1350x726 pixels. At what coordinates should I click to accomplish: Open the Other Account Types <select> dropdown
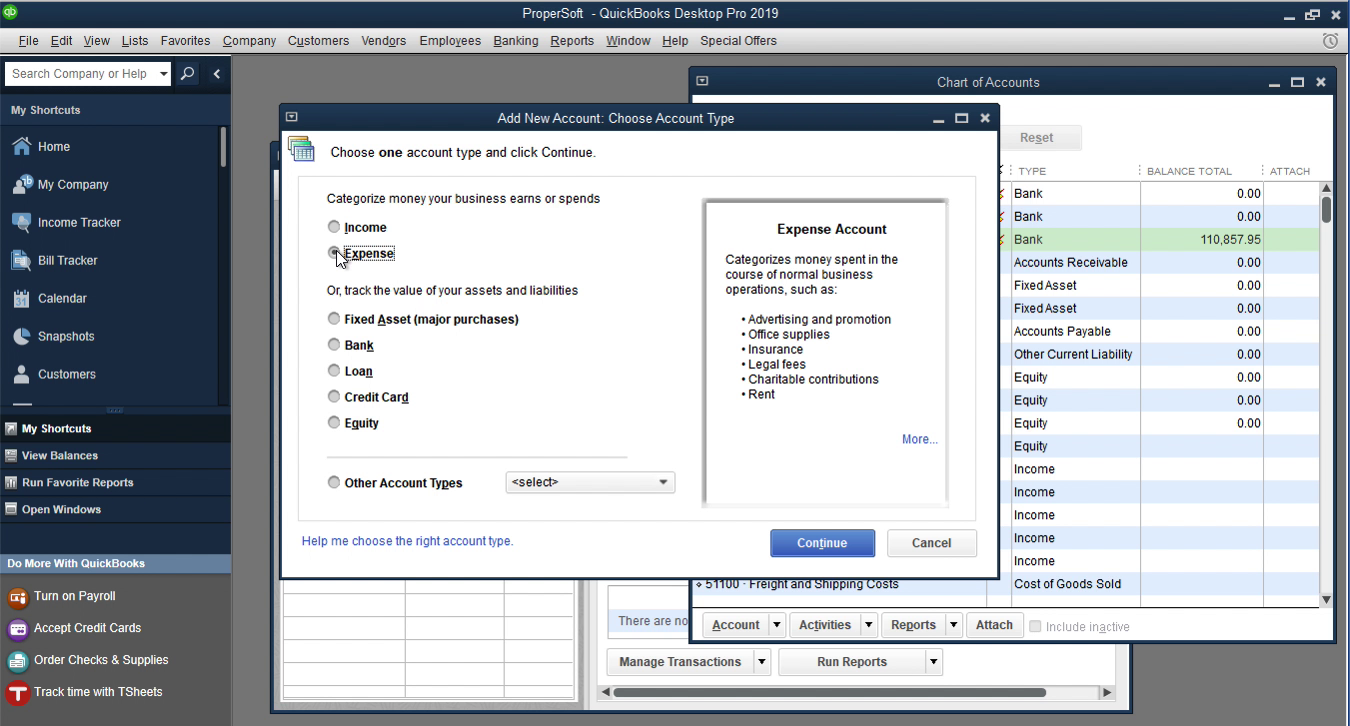(x=590, y=482)
